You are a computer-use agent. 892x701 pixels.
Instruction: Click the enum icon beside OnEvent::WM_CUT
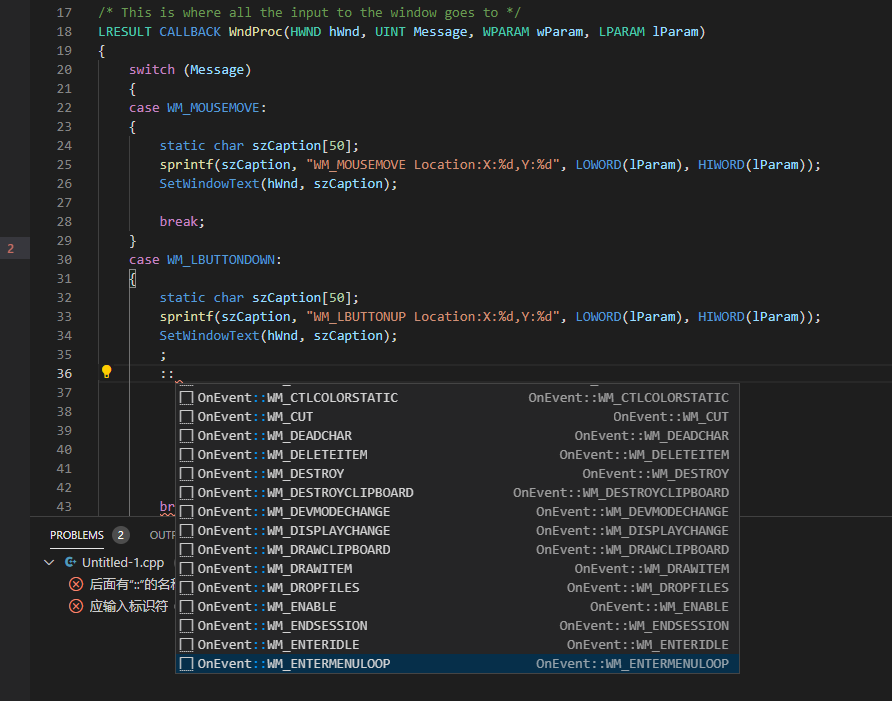(x=187, y=417)
